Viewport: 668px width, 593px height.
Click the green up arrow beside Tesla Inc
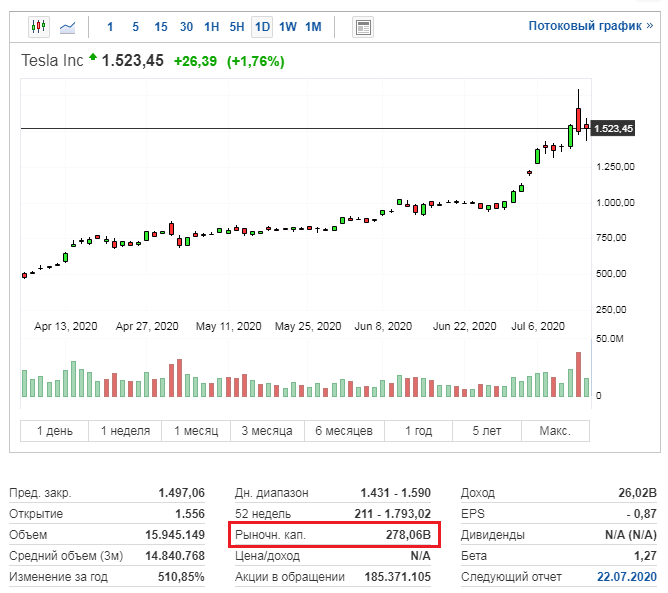coord(92,57)
